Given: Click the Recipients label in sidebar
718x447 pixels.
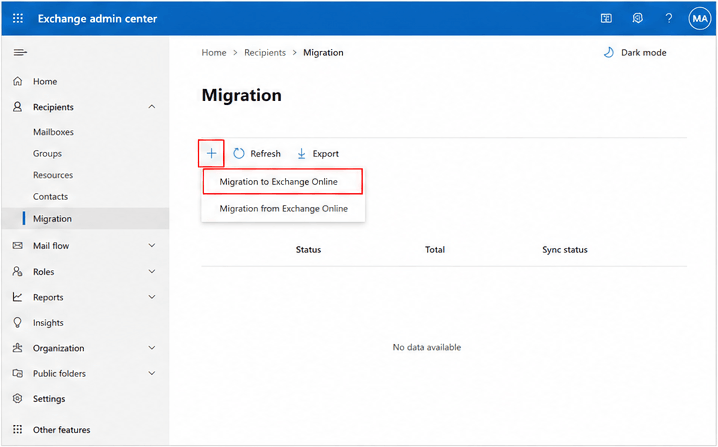Looking at the screenshot, I should coord(53,107).
